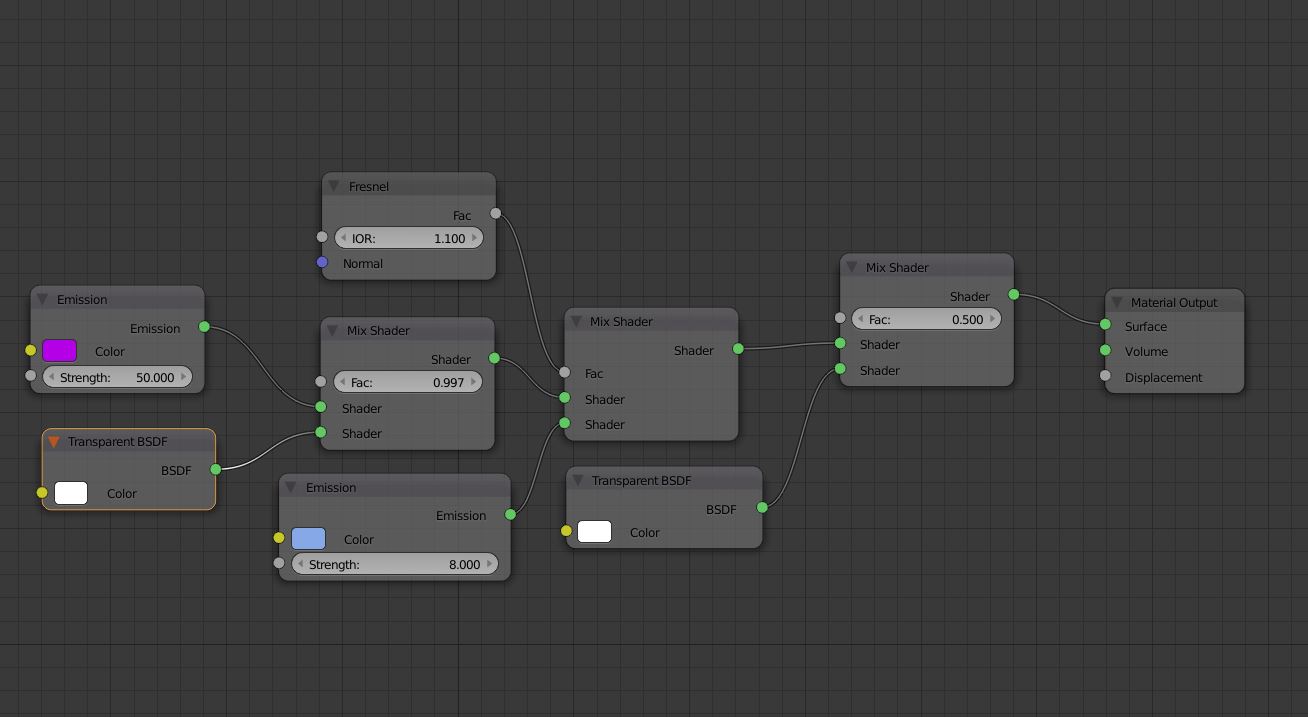Click the BSDF output socket of the orange-outlined node
1308x717 pixels.
coord(215,469)
